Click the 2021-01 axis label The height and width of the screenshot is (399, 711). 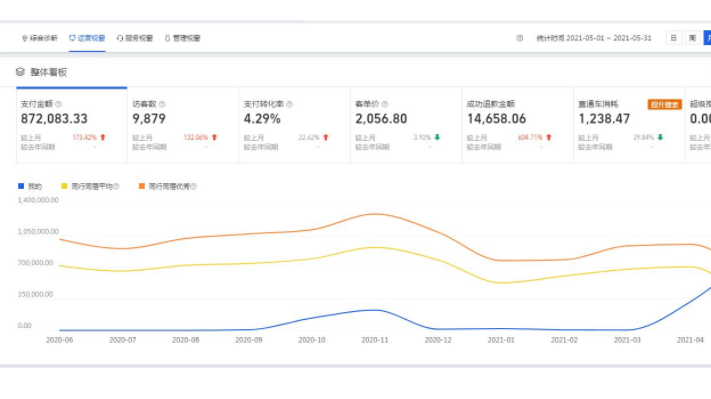(501, 340)
